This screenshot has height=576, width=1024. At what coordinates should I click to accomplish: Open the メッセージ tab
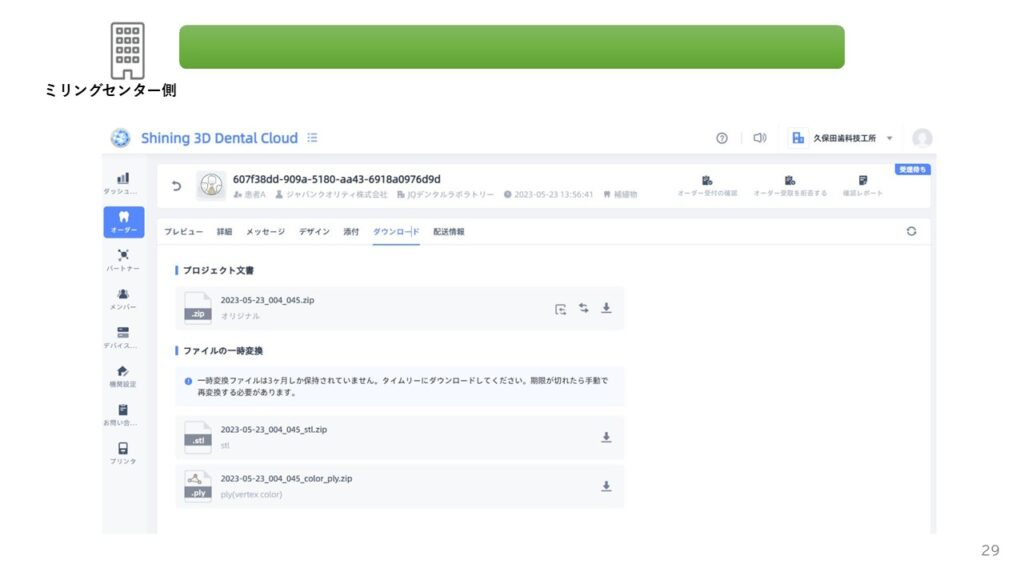[265, 232]
